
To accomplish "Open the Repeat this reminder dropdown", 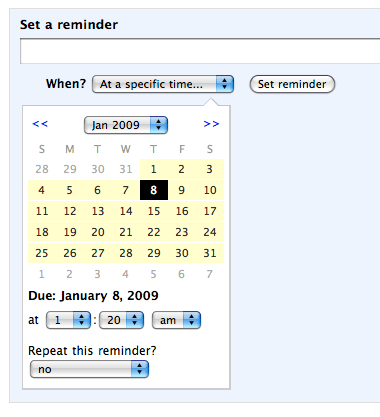I will tap(89, 369).
